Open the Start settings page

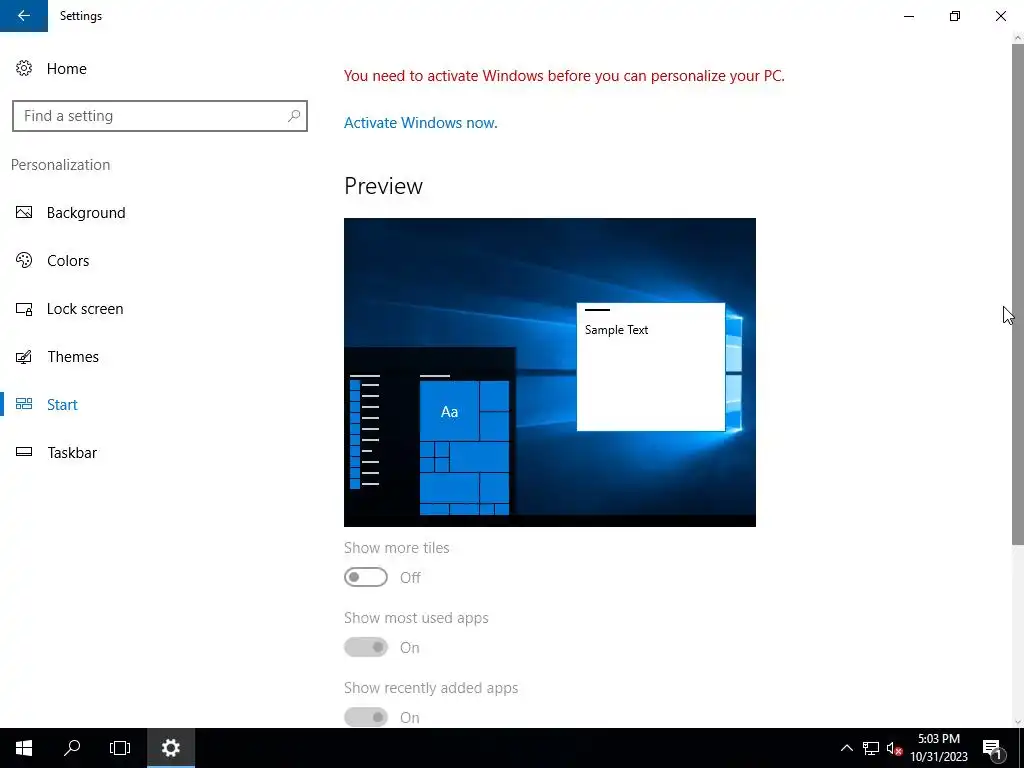[x=62, y=405]
